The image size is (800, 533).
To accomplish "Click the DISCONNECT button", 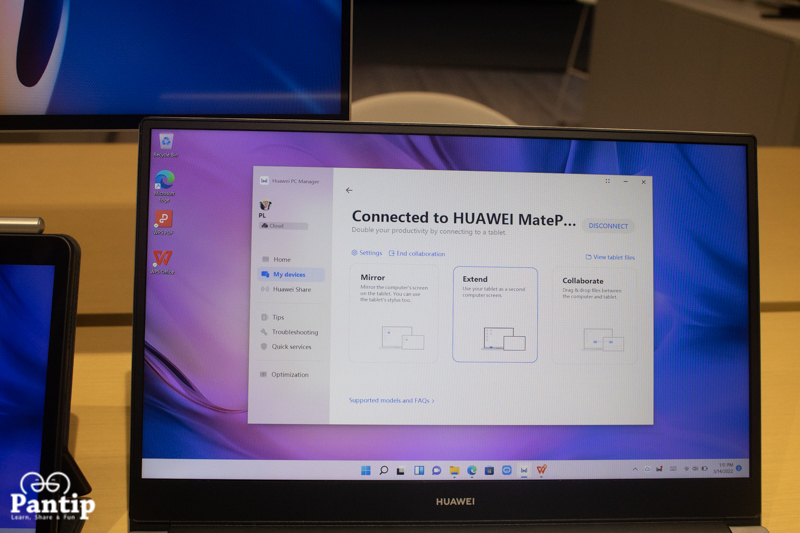I will coord(608,226).
